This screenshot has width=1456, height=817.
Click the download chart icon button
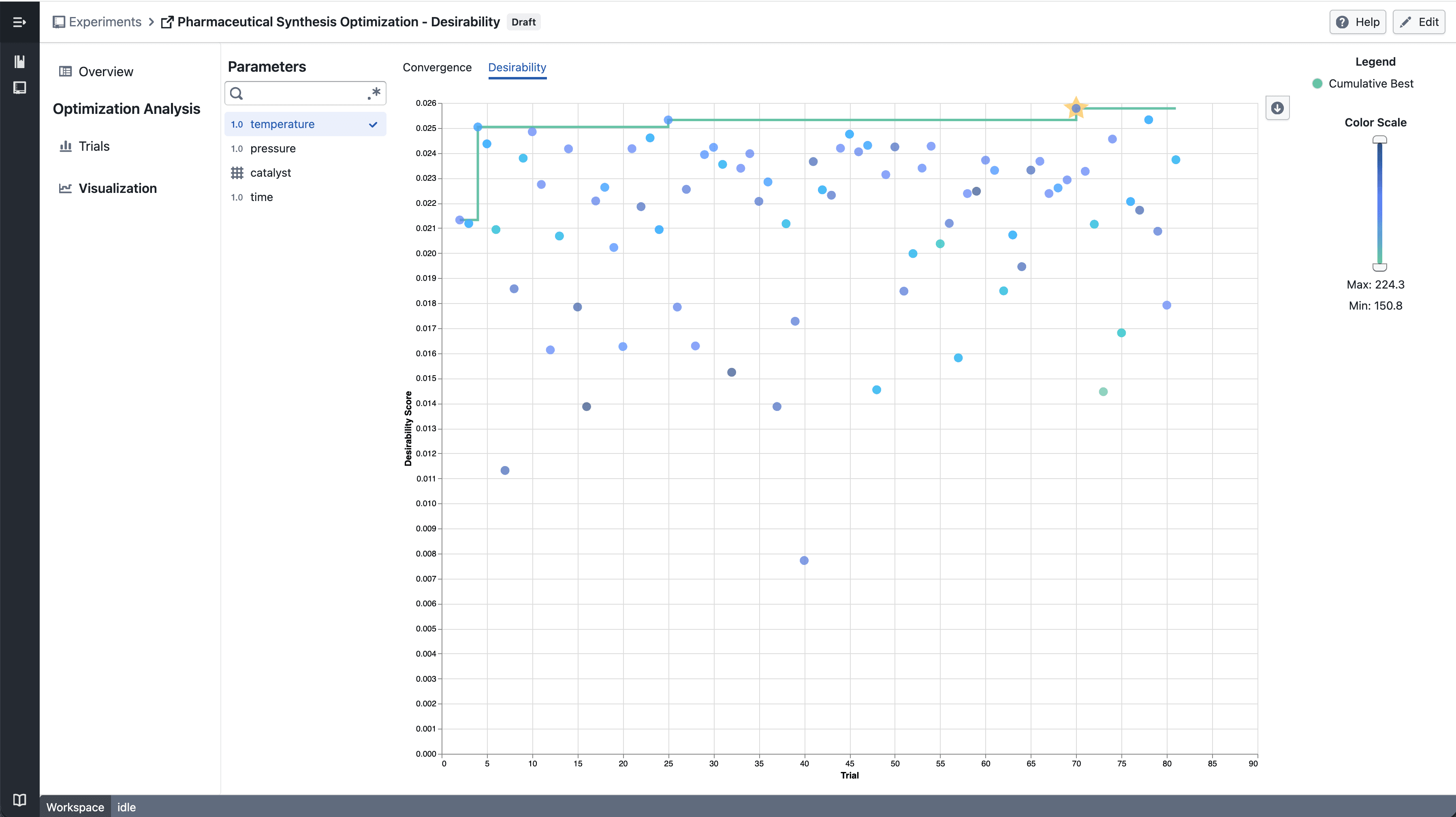1277,108
